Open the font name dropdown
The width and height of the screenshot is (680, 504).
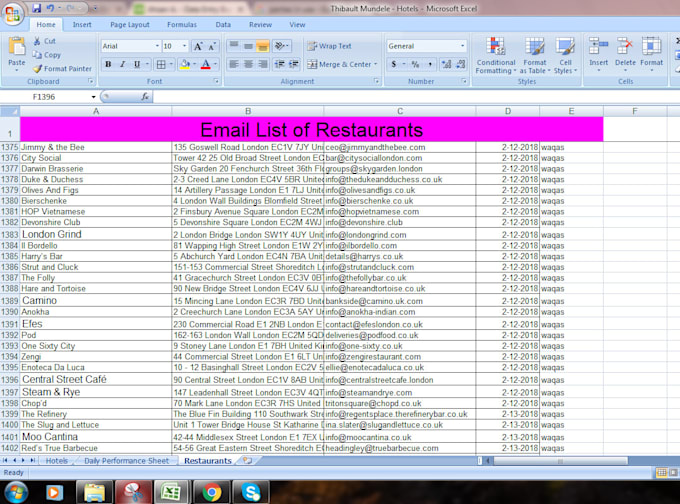tap(157, 46)
